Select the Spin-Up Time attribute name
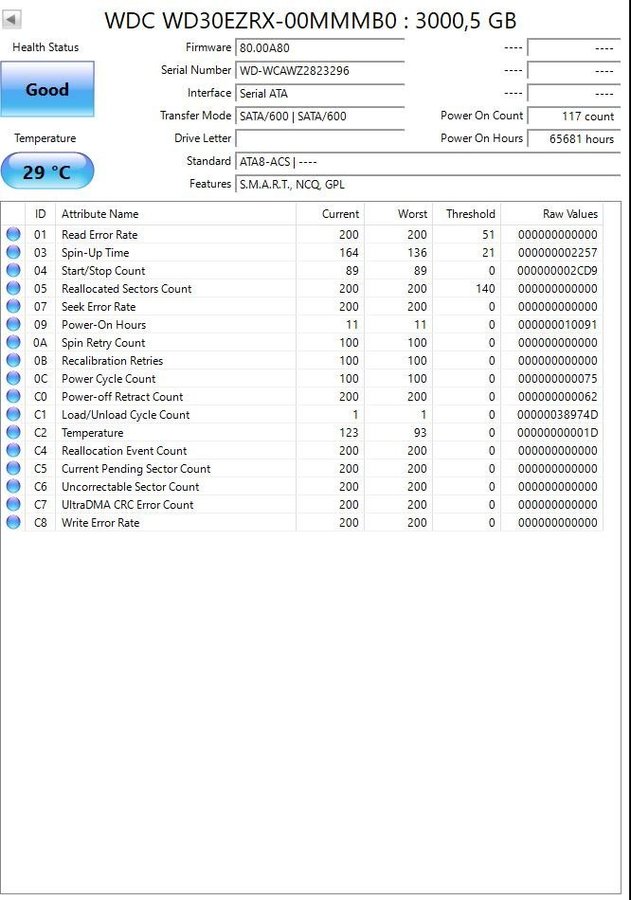Image resolution: width=631 pixels, height=900 pixels. click(95, 253)
